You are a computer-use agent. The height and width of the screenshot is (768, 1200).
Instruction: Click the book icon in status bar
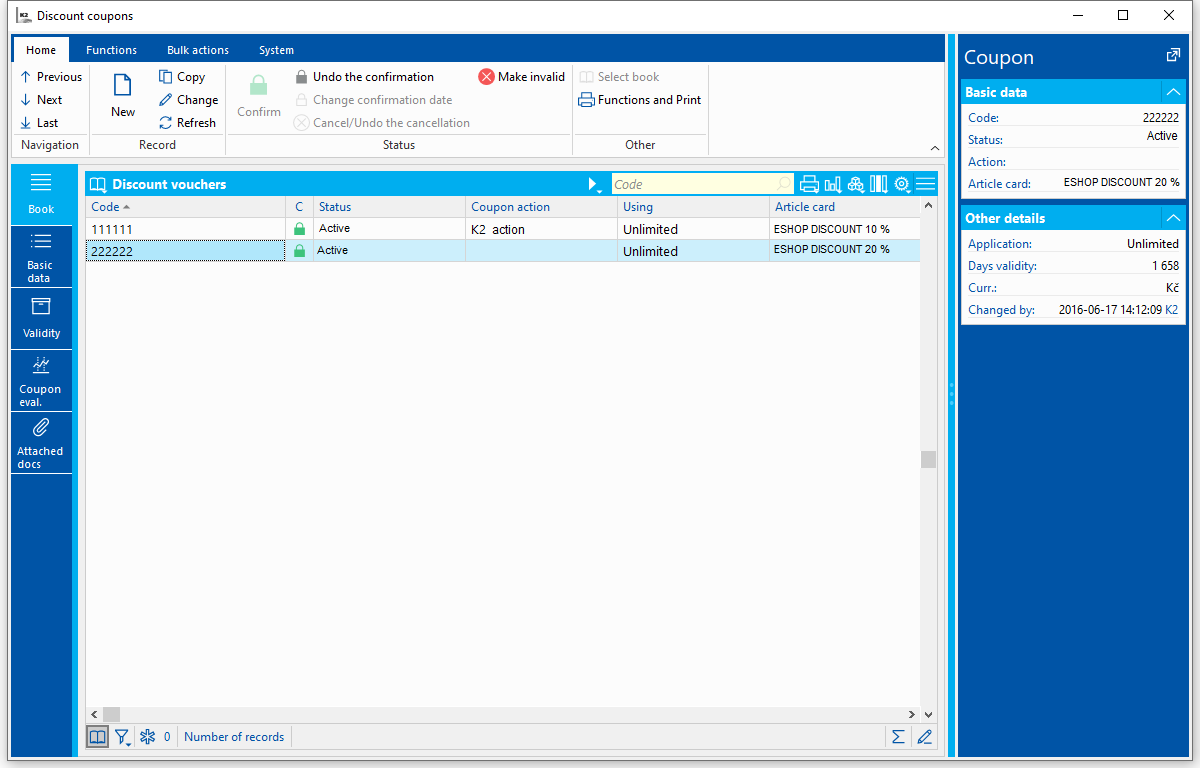97,737
